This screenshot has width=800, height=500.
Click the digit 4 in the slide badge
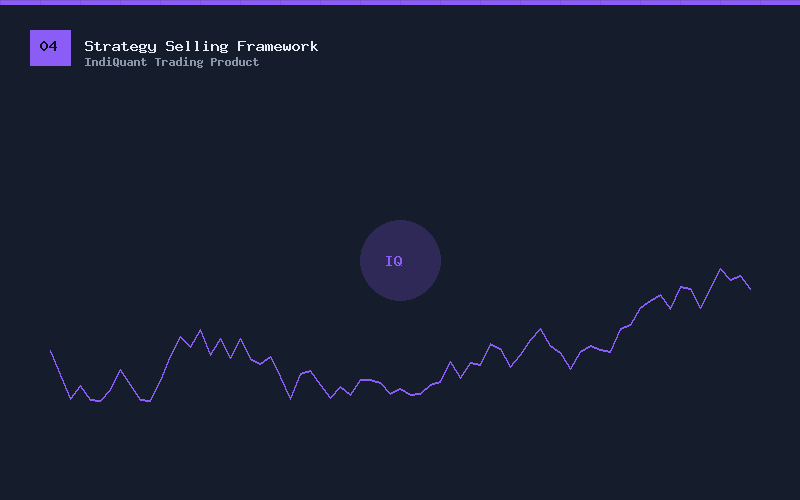pyautogui.click(x=54, y=47)
